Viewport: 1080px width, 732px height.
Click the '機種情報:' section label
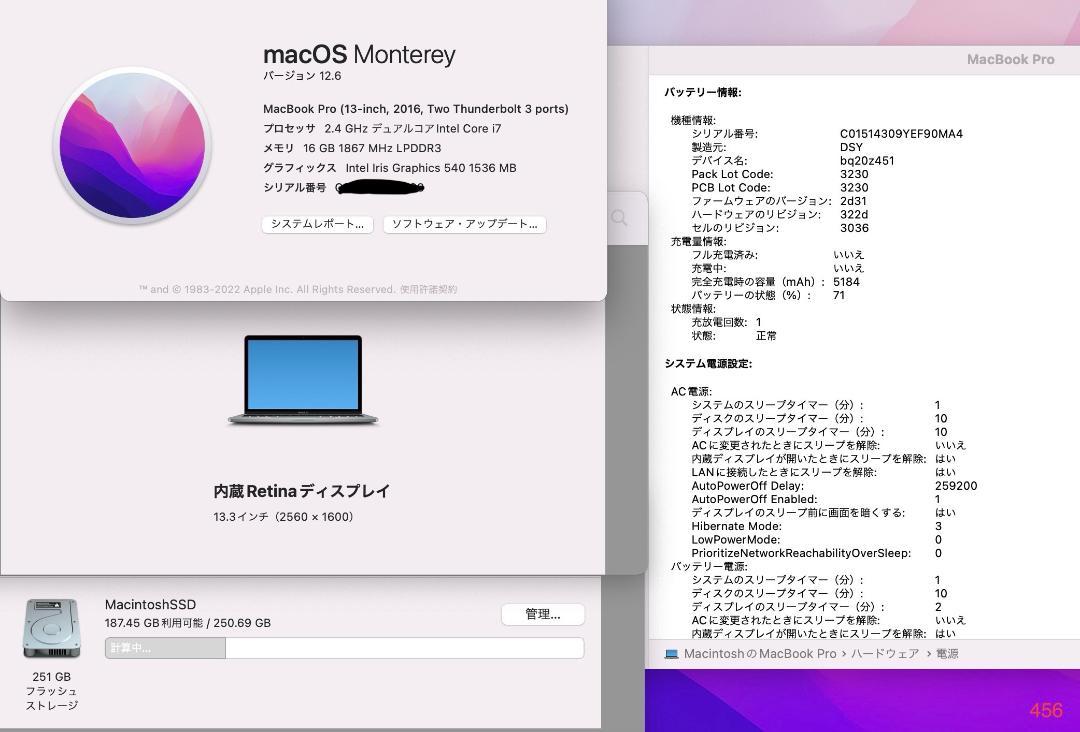(x=694, y=120)
